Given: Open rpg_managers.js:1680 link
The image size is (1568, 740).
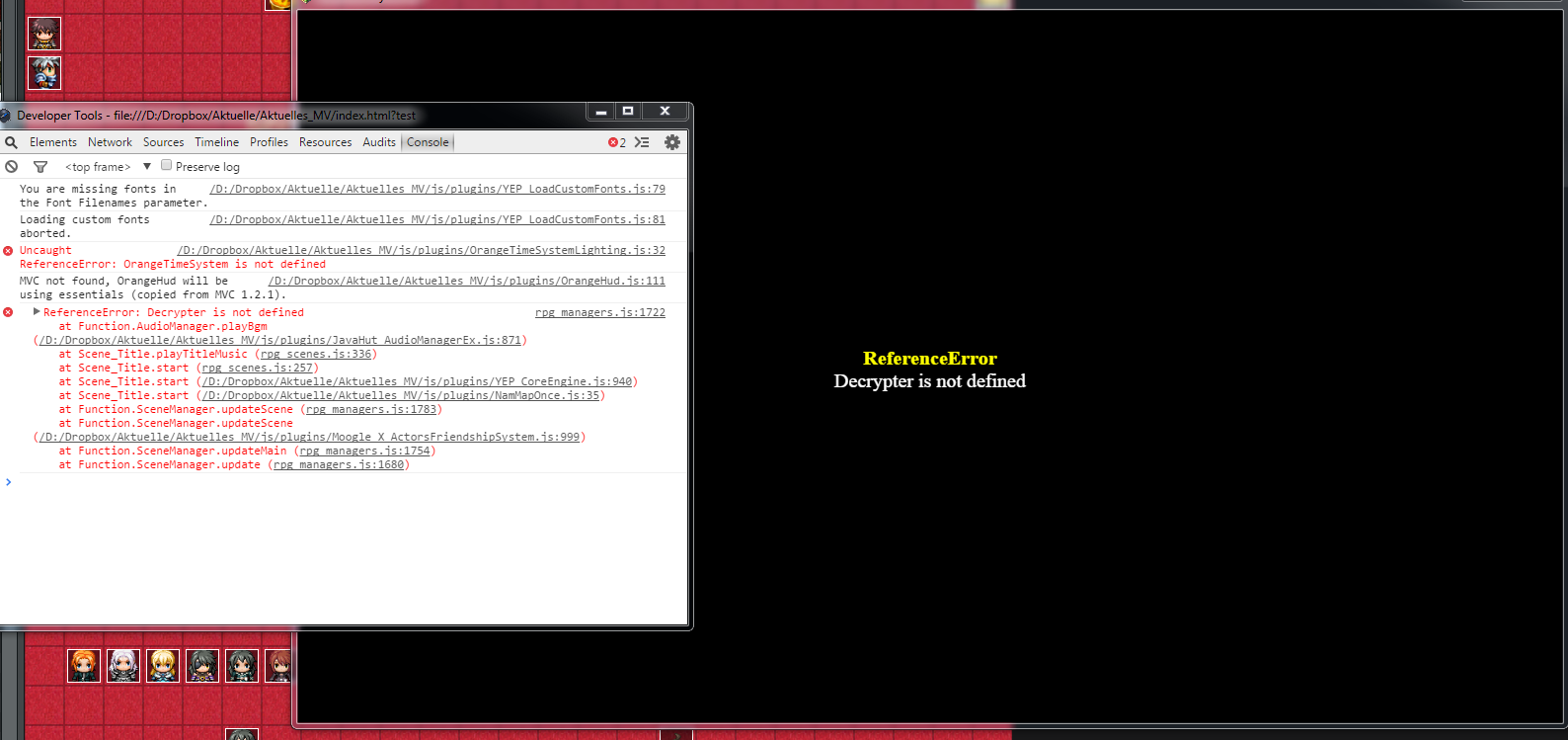Looking at the screenshot, I should pos(339,464).
